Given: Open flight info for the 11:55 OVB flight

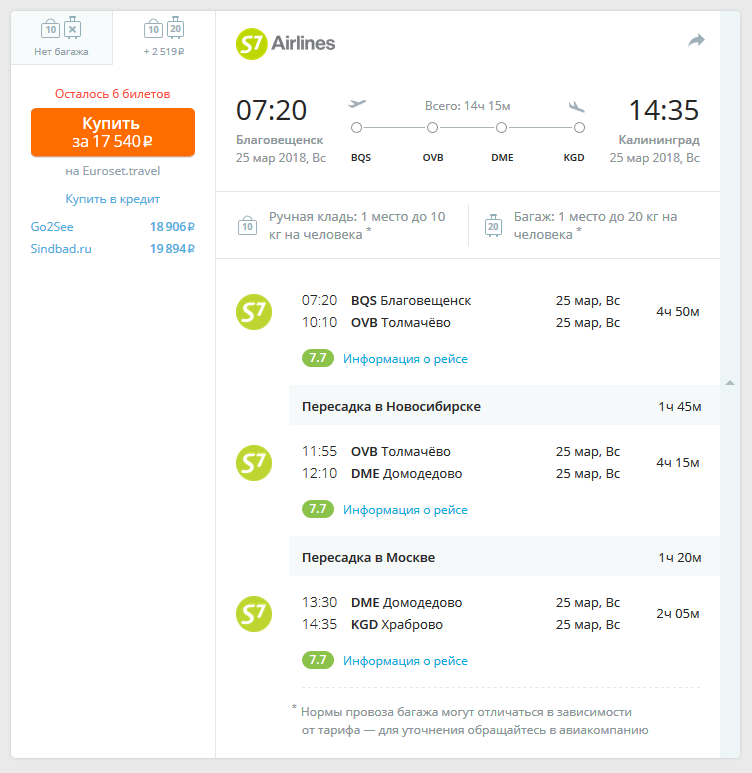Looking at the screenshot, I should point(405,510).
